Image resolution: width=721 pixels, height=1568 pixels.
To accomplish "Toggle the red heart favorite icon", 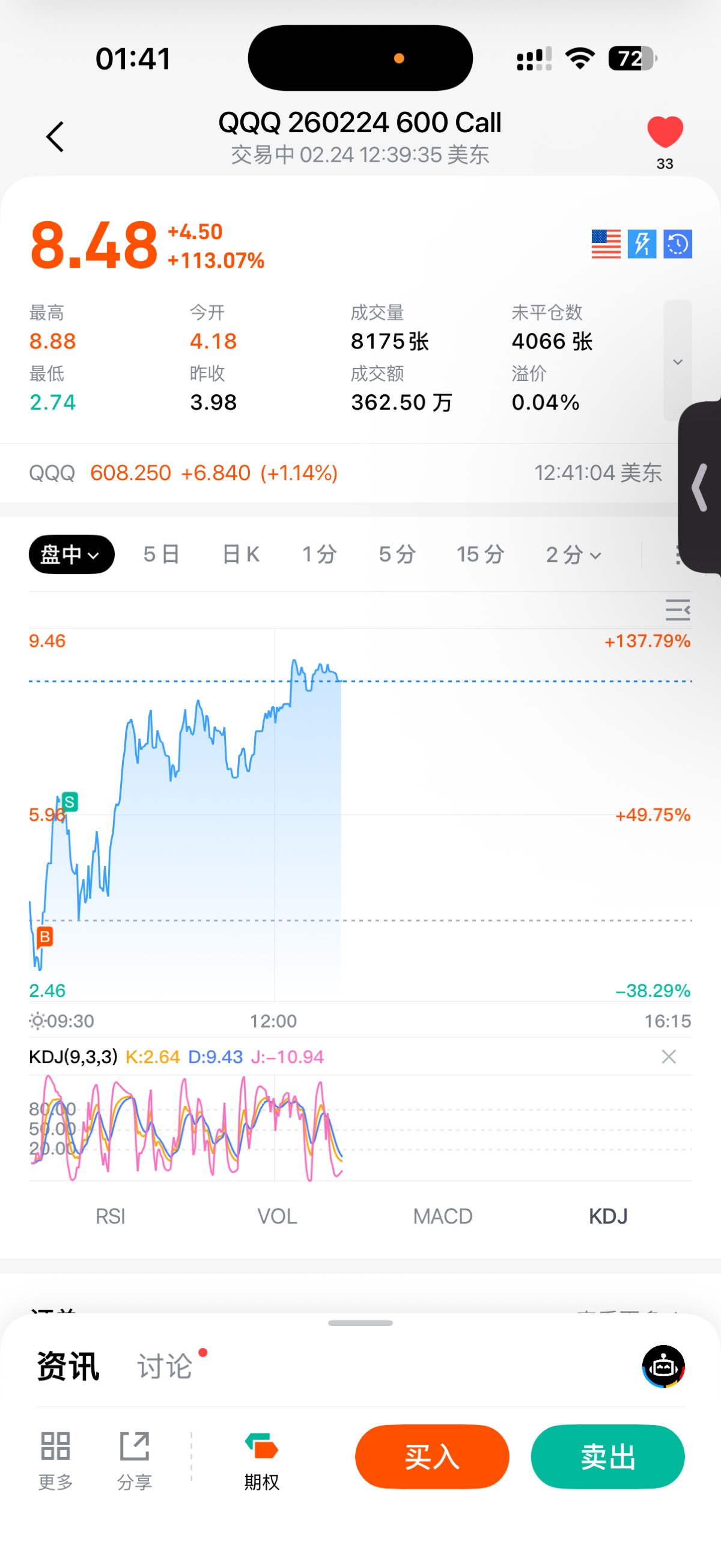I will [665, 132].
